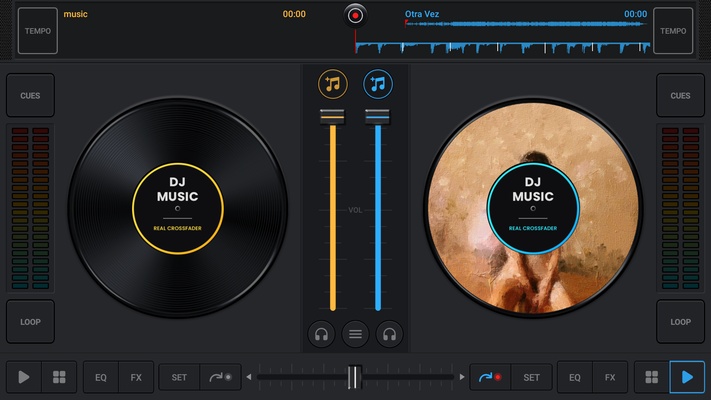Open left deck sampler pads grid
The width and height of the screenshot is (711, 400).
pos(59,377)
